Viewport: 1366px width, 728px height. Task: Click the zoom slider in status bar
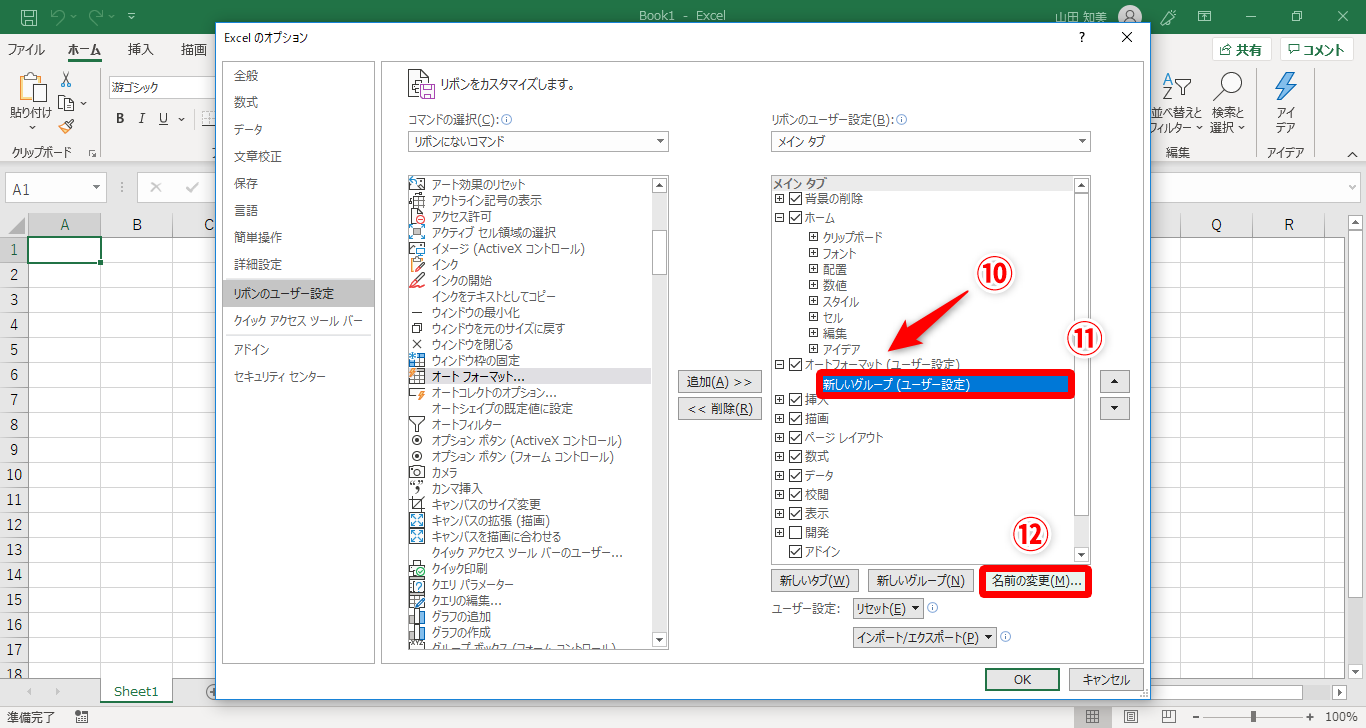[1252, 717]
